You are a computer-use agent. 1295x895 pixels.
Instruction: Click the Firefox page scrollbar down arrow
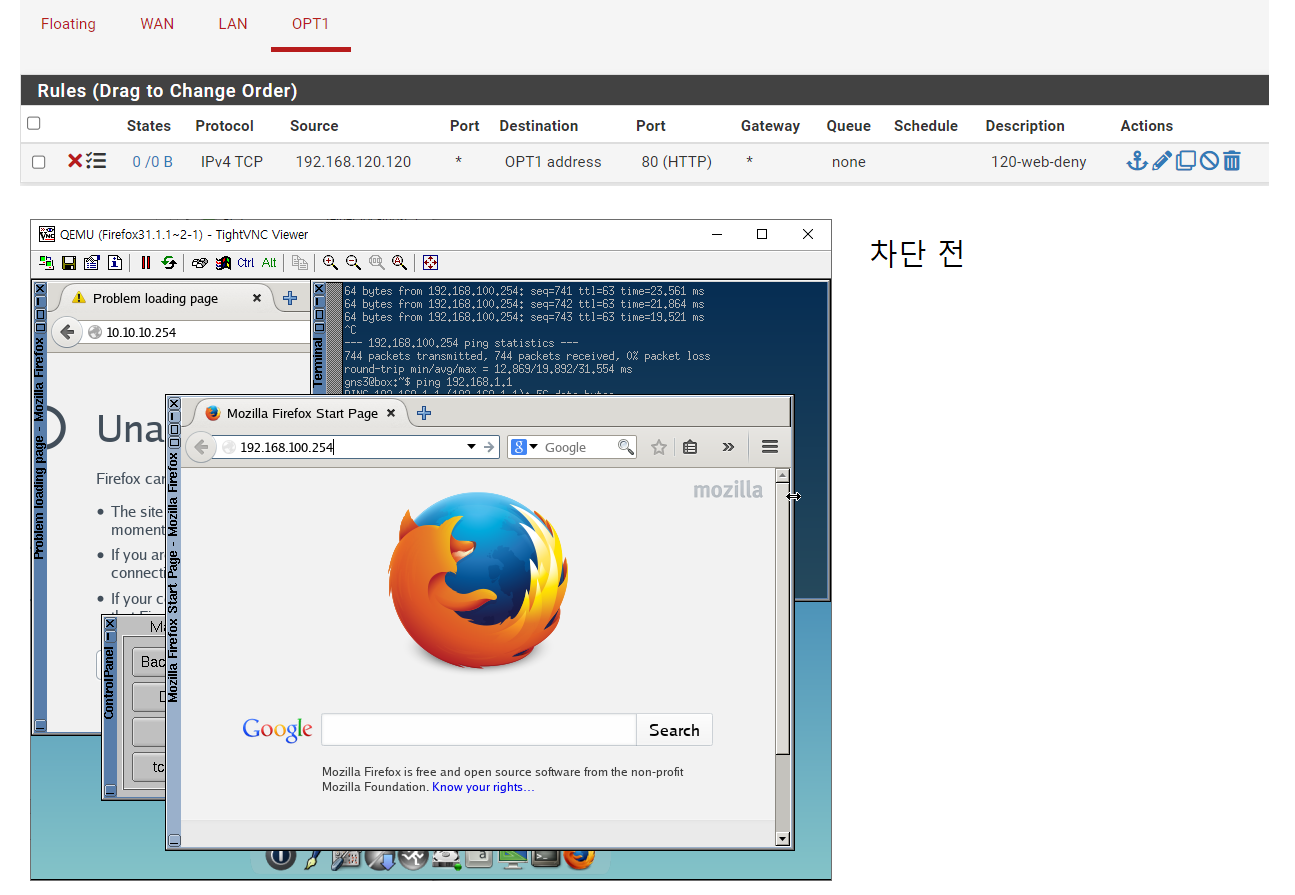pos(783,838)
